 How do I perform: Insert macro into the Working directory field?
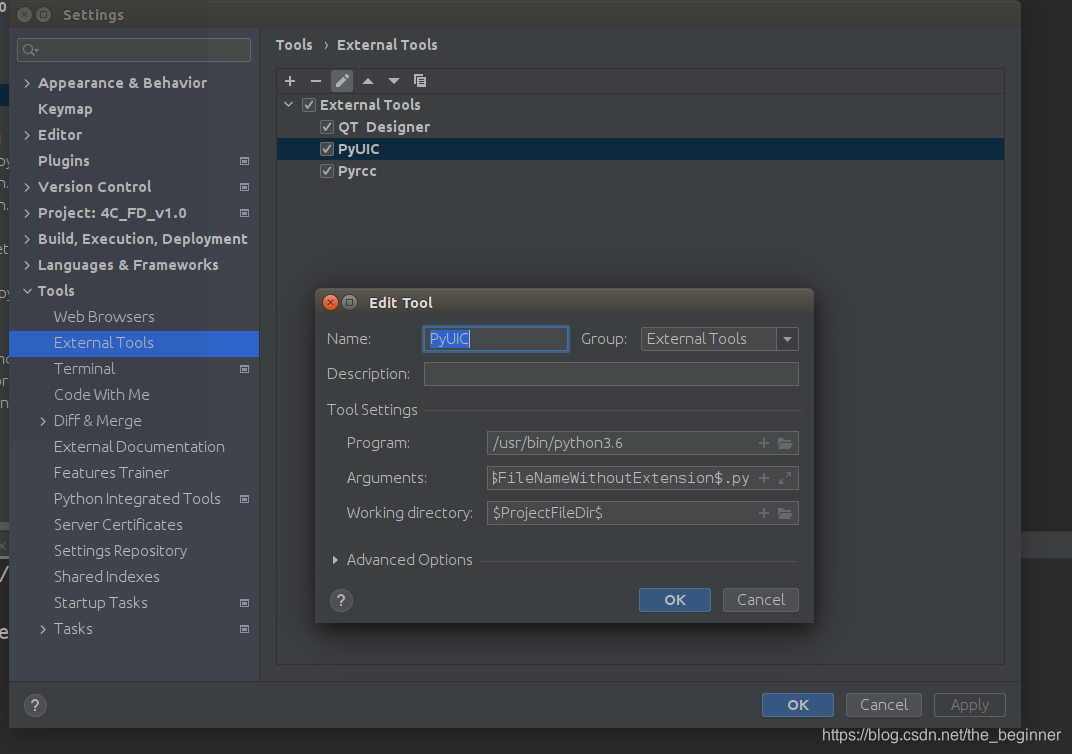coord(764,513)
